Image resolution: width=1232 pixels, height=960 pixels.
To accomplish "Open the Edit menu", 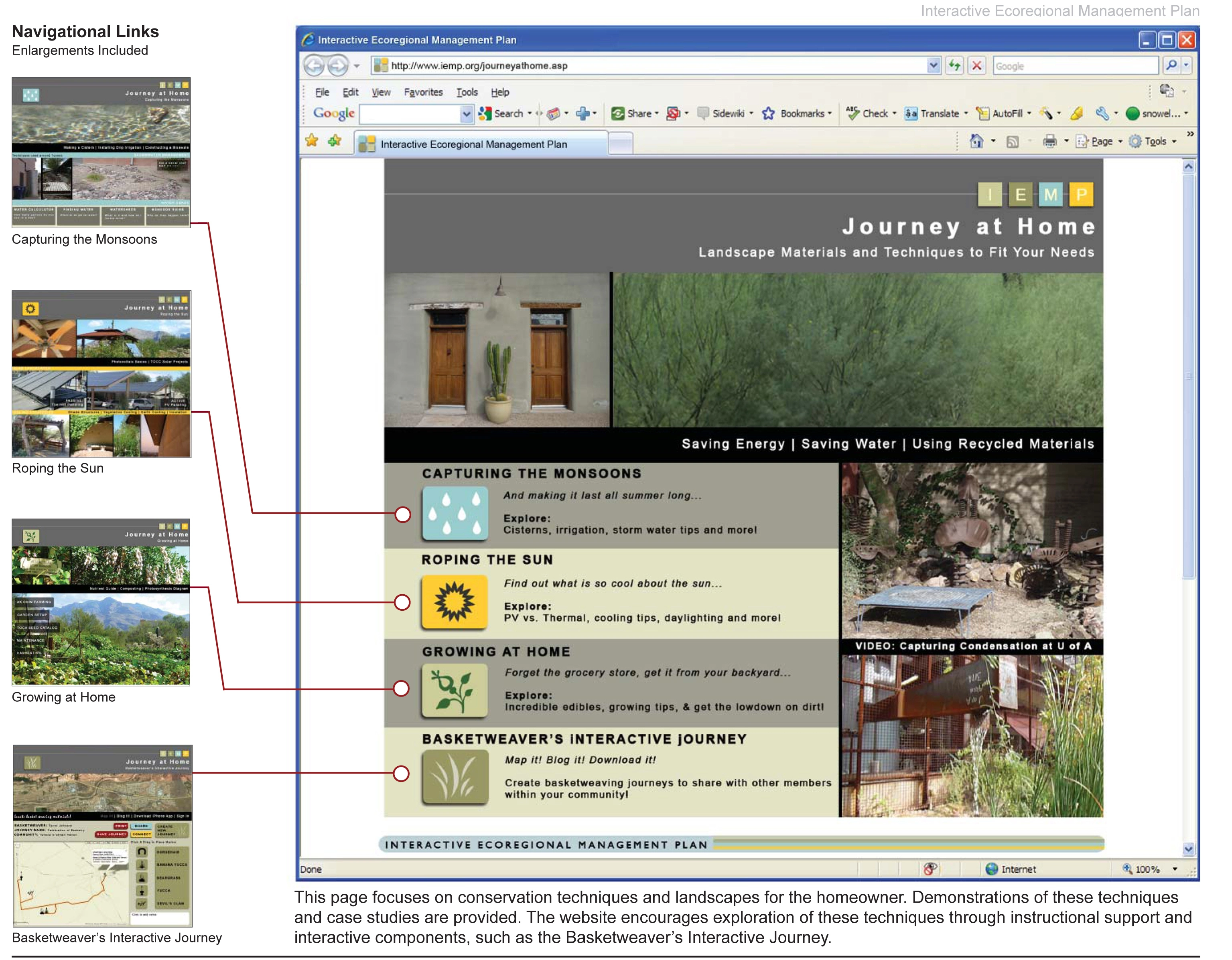I will pos(350,92).
